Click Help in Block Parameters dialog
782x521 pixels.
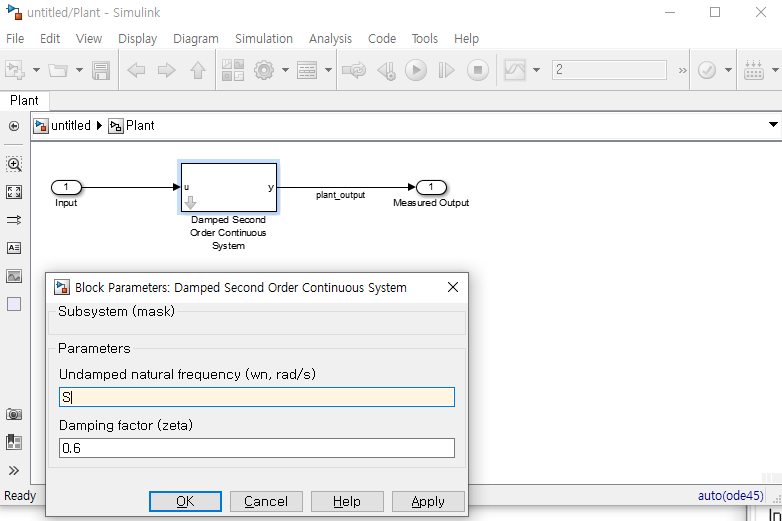coord(347,501)
